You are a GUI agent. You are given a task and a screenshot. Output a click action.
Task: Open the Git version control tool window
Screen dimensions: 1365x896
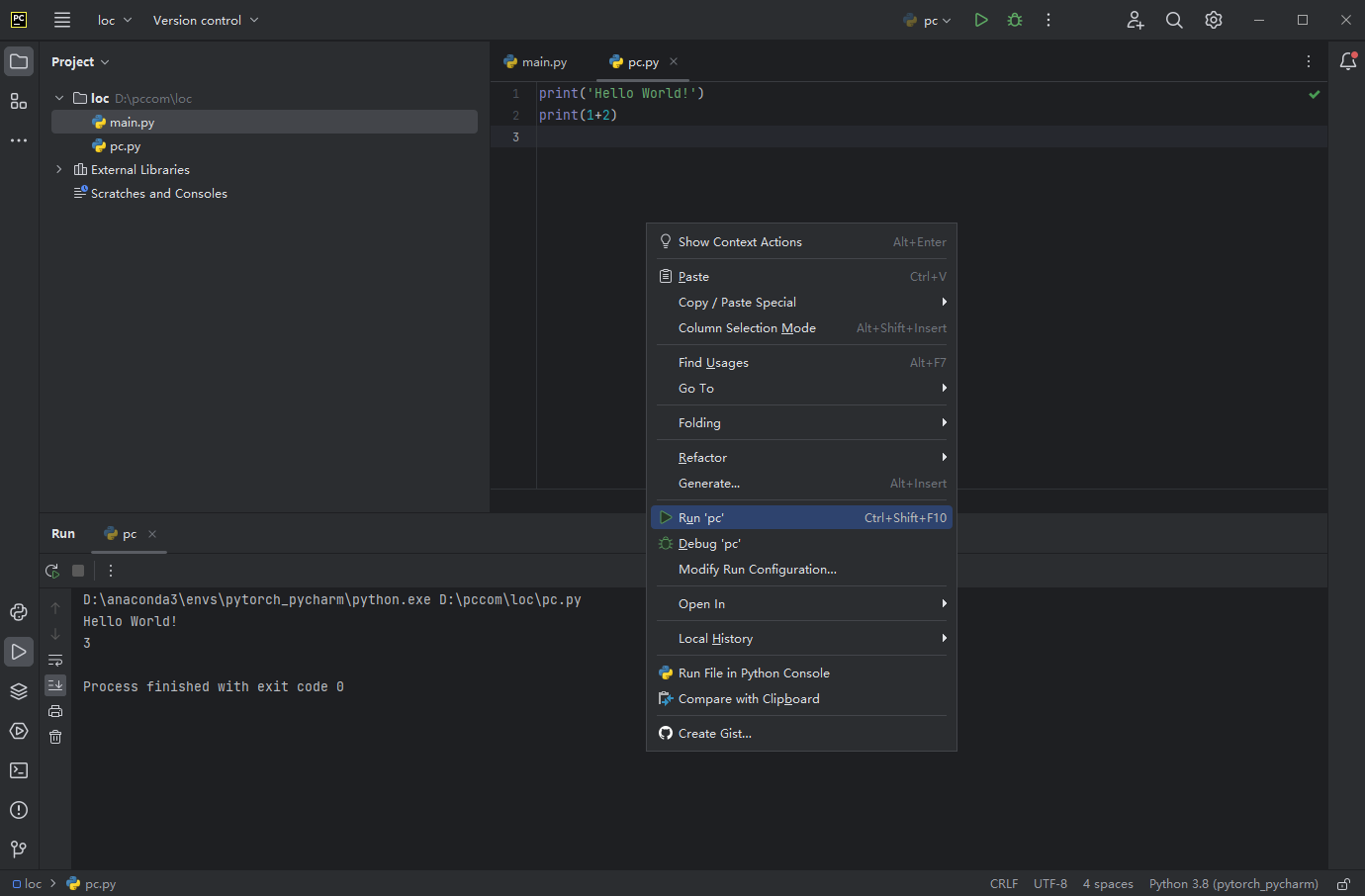coord(19,850)
